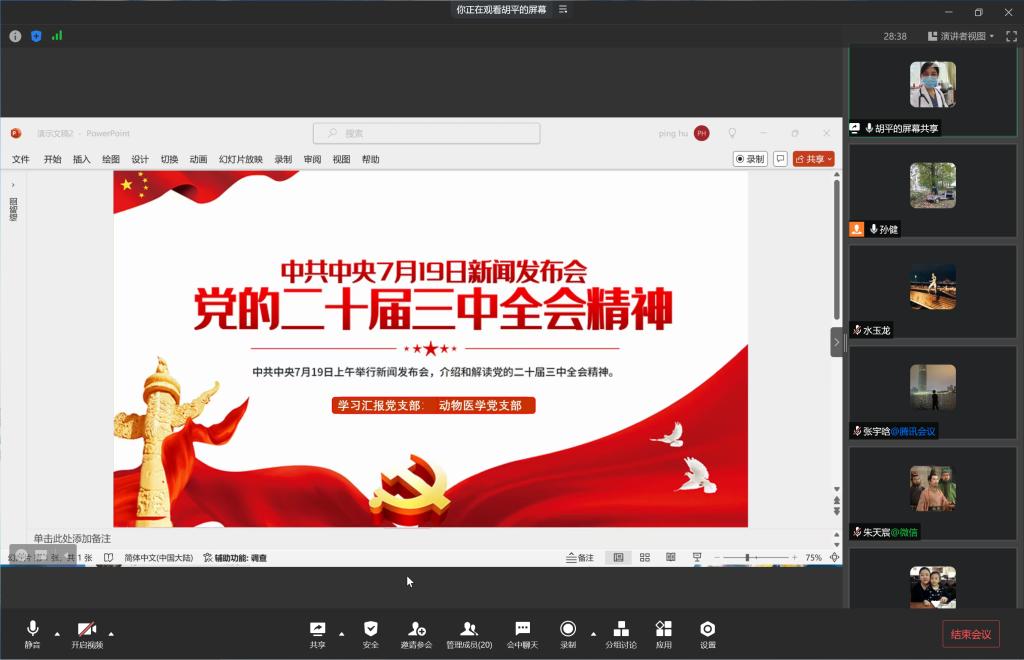Open the Slide Show ribbon tab
The height and width of the screenshot is (660, 1024).
click(x=240, y=159)
